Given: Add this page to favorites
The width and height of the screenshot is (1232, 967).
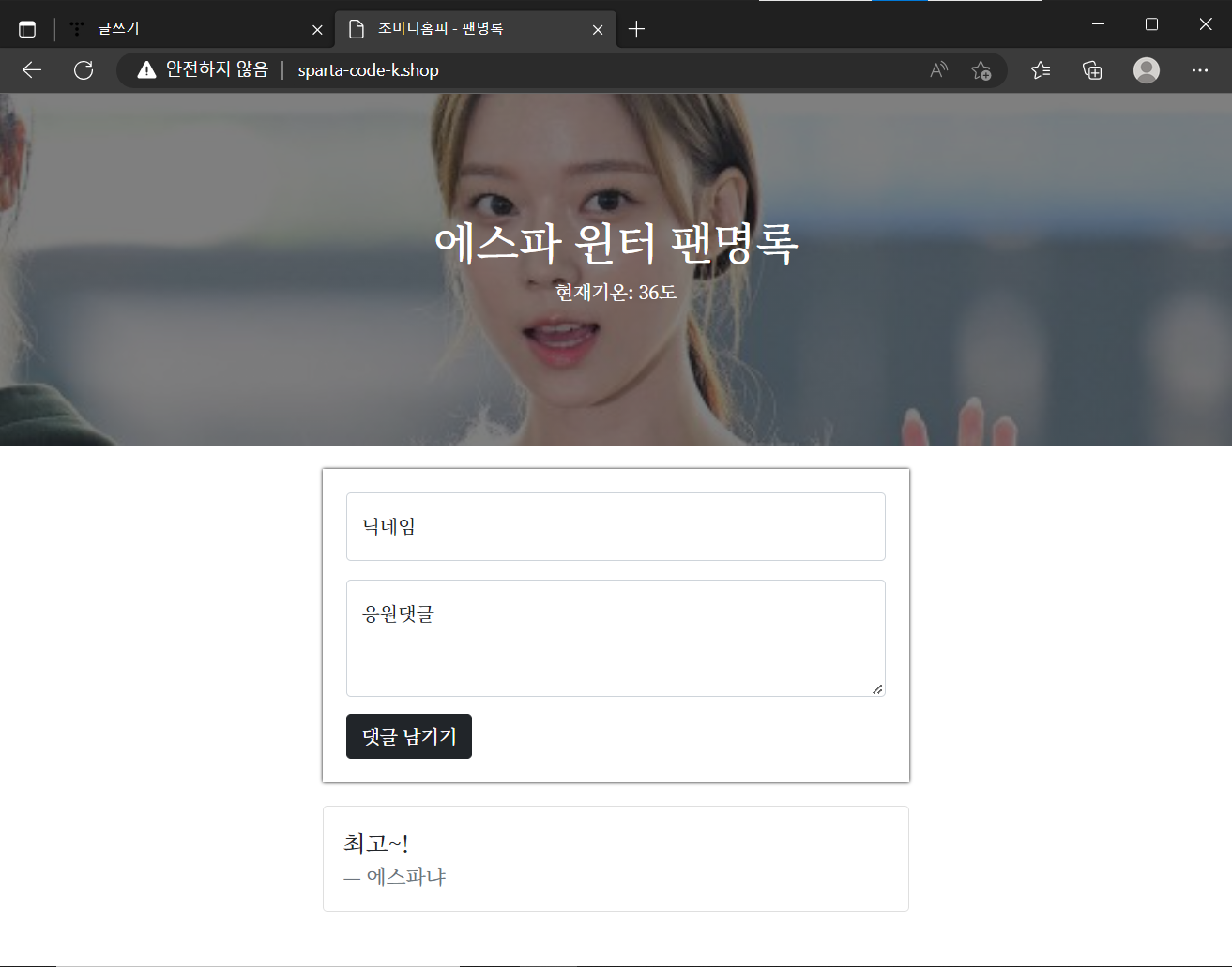Looking at the screenshot, I should click(981, 70).
